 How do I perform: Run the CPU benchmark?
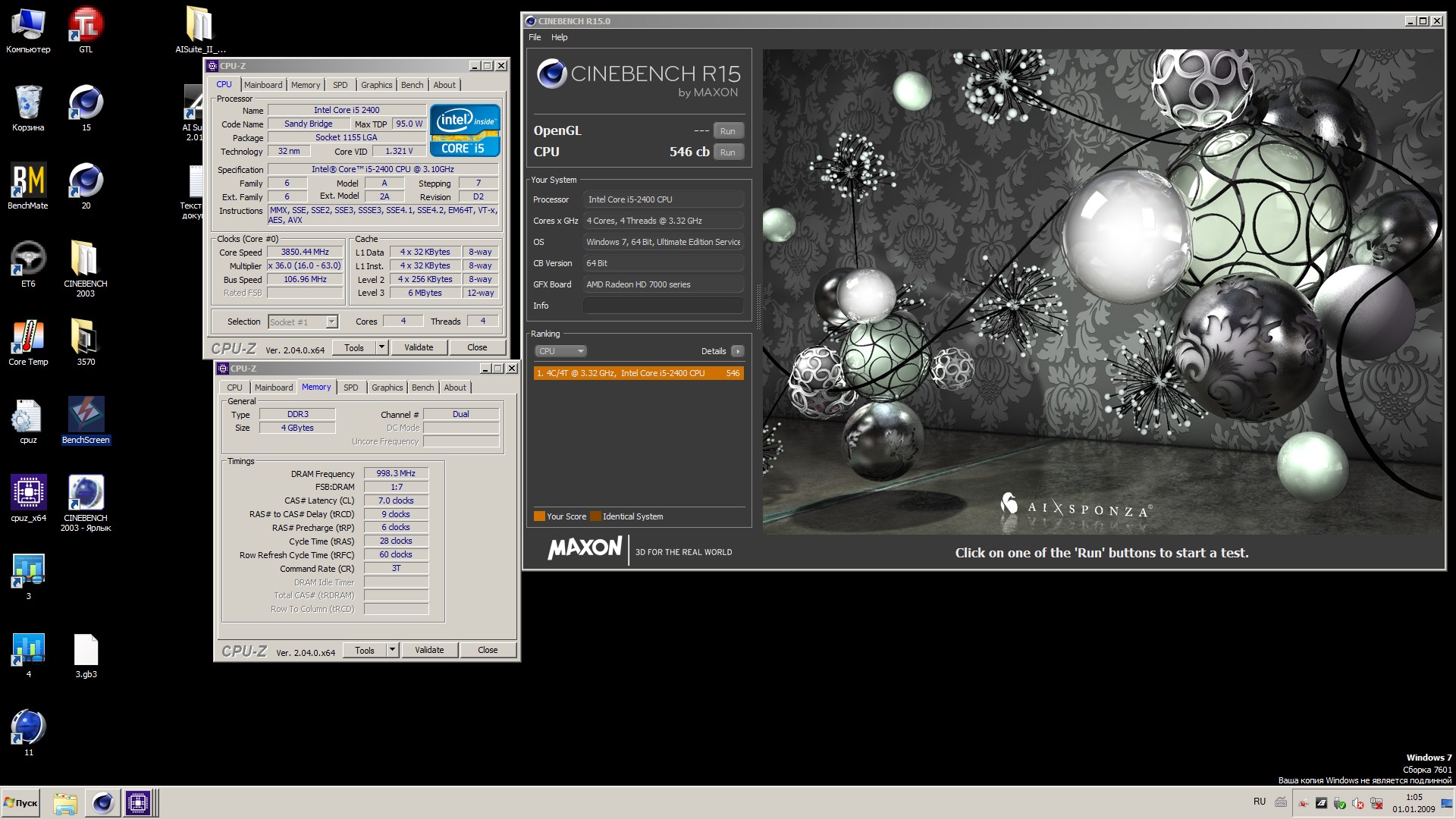[728, 152]
